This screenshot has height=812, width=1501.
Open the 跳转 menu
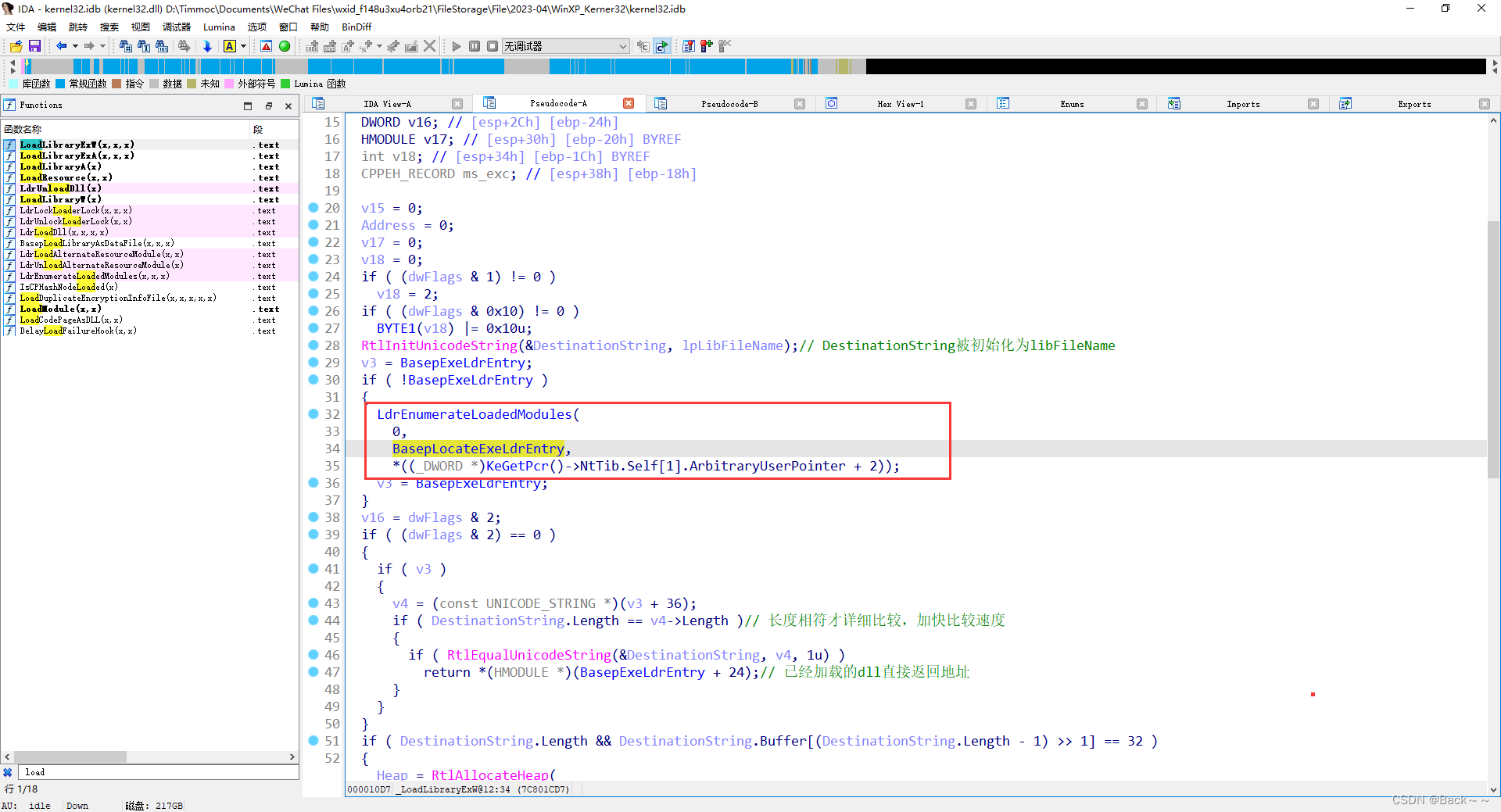click(78, 27)
